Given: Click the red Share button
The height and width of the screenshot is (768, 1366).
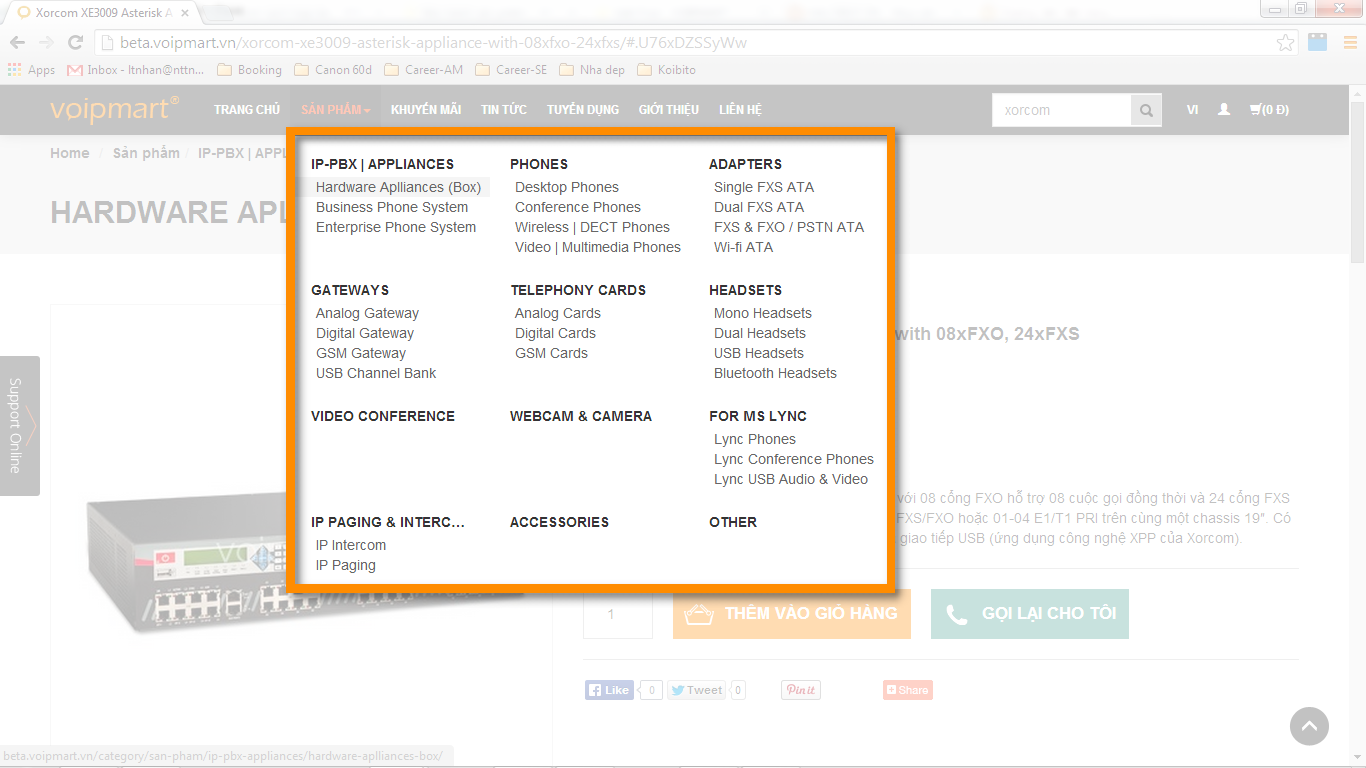Looking at the screenshot, I should (907, 690).
